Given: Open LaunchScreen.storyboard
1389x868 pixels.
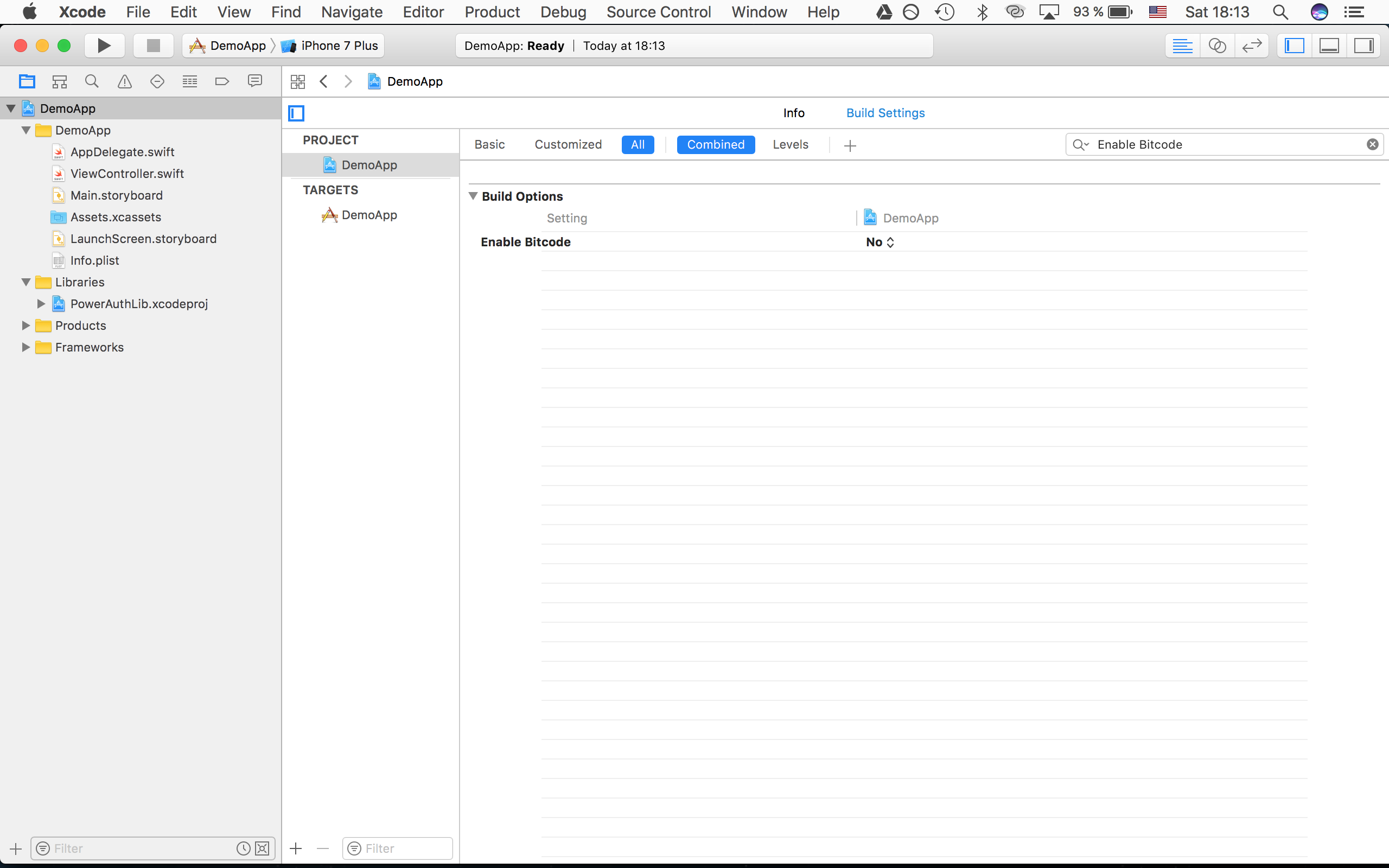Looking at the screenshot, I should pos(143,239).
